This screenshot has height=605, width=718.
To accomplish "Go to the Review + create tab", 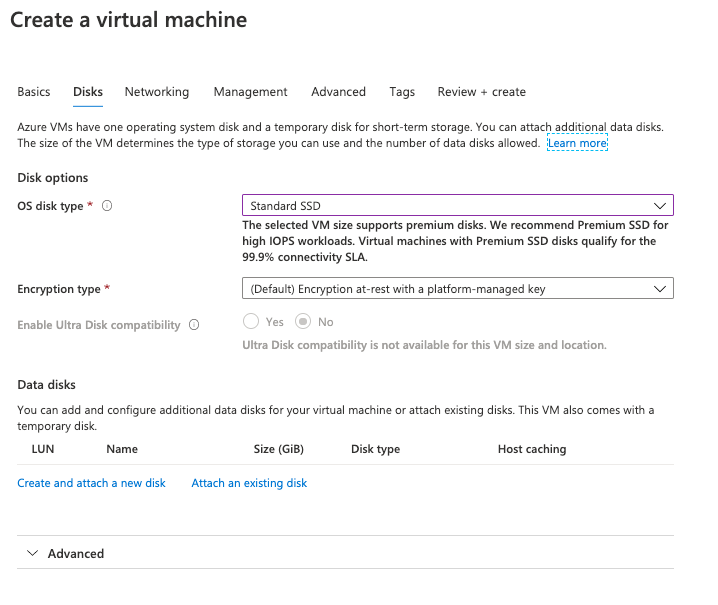I will pyautogui.click(x=481, y=92).
